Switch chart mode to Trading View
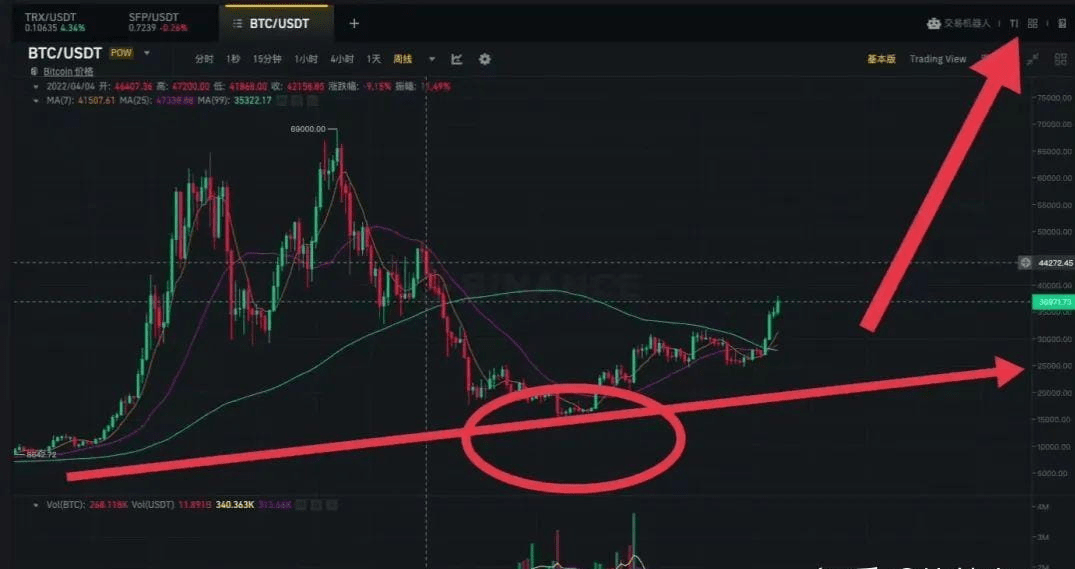Image resolution: width=1075 pixels, height=569 pixels. click(937, 59)
